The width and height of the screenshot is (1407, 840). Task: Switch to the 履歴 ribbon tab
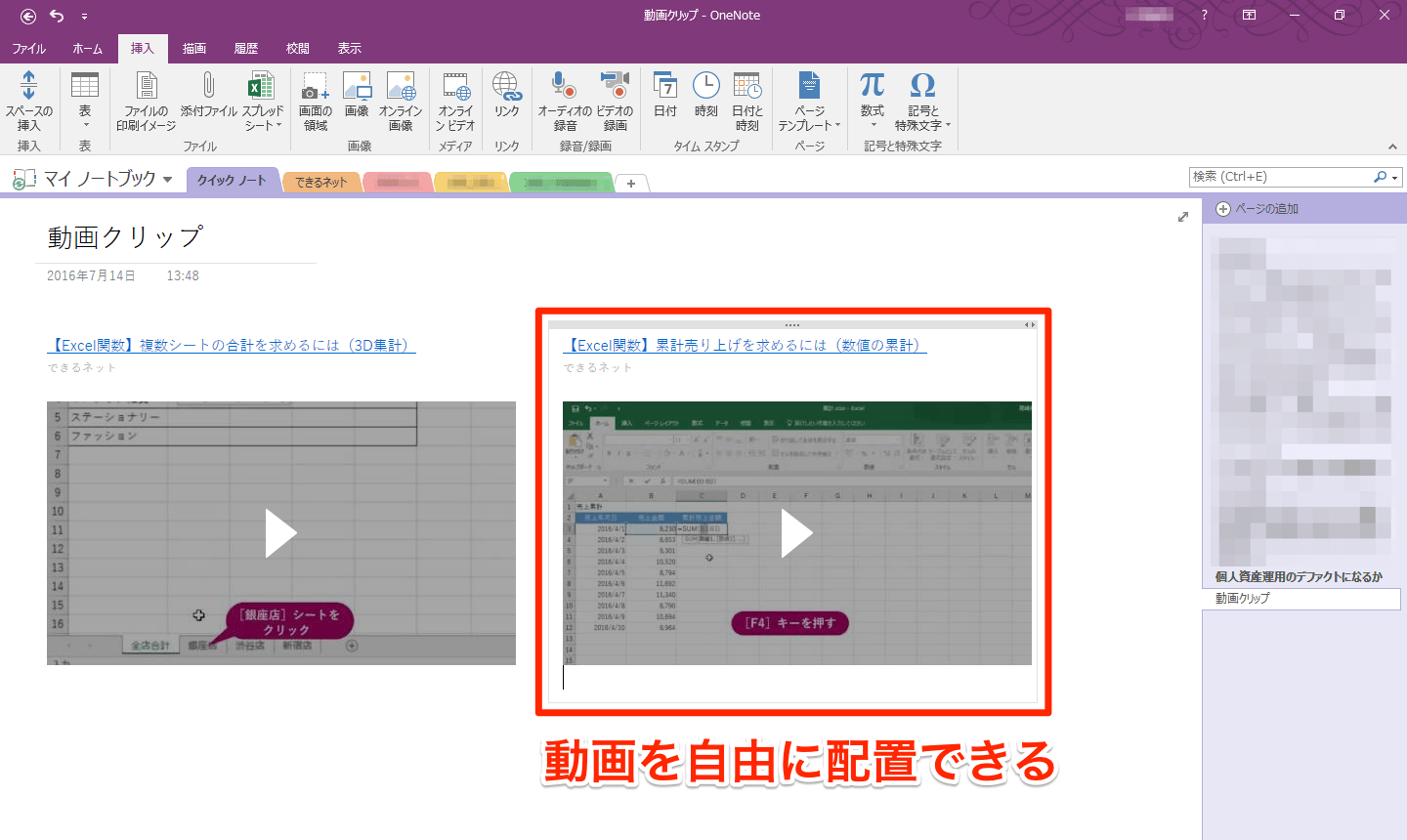(246, 48)
